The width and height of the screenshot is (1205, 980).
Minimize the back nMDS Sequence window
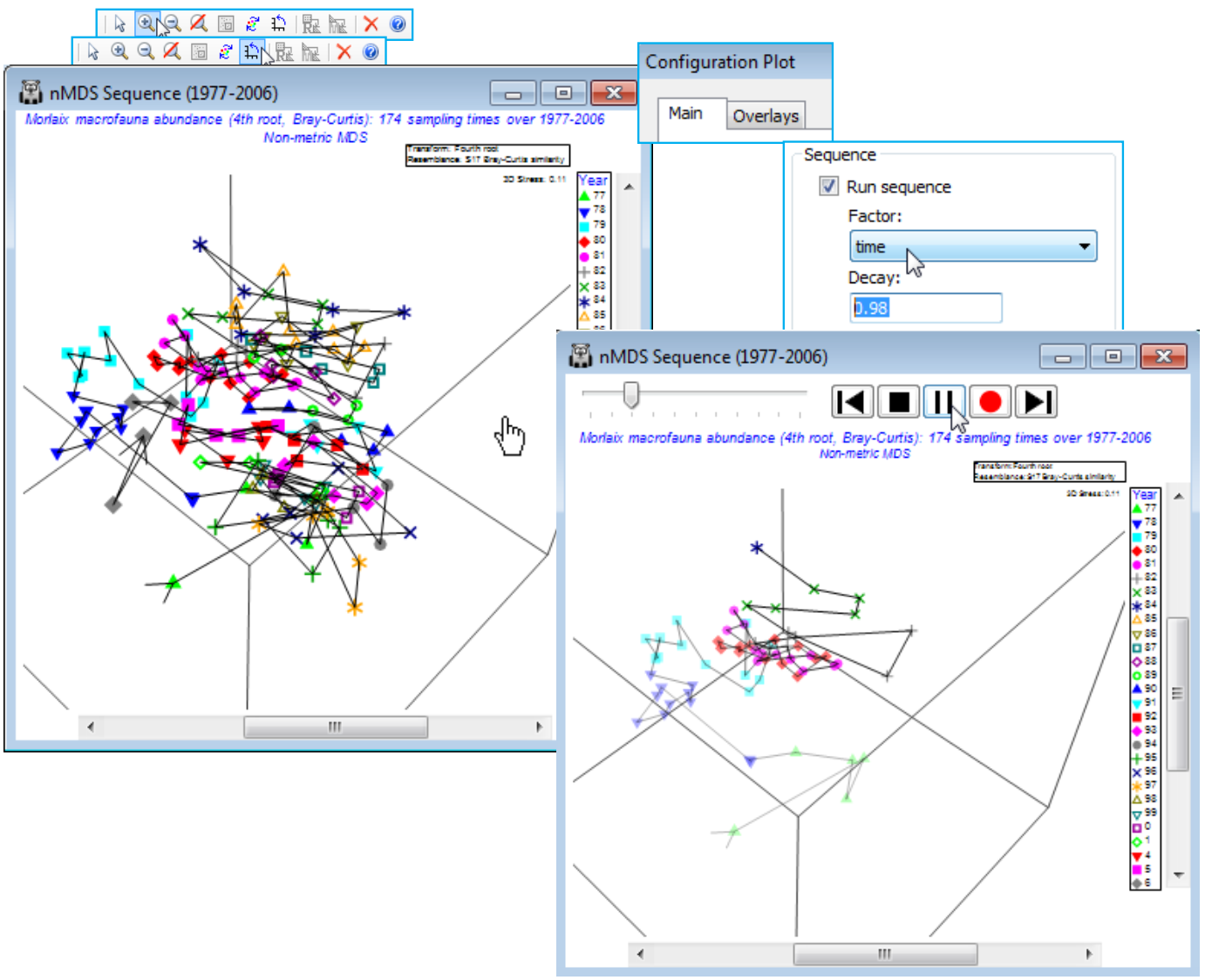point(513,92)
